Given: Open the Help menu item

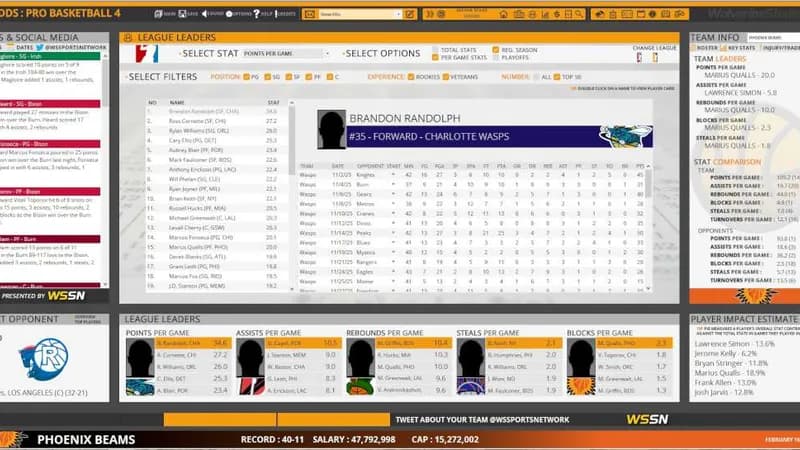Looking at the screenshot, I should pos(263,14).
